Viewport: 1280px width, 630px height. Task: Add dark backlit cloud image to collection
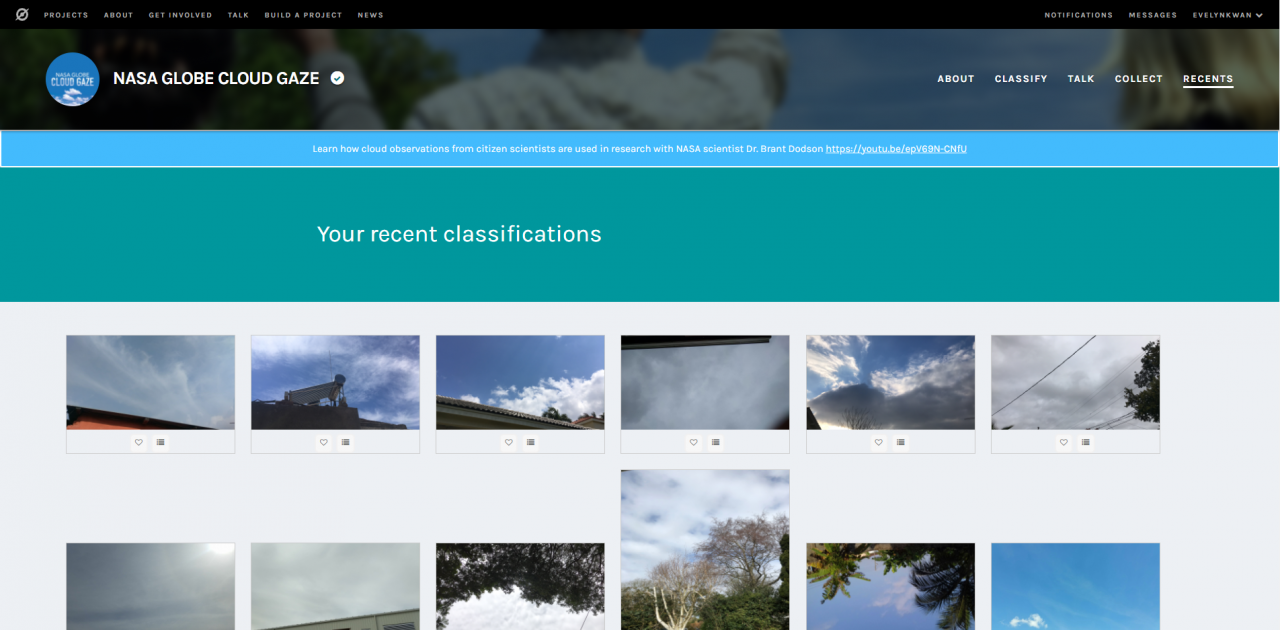point(901,442)
